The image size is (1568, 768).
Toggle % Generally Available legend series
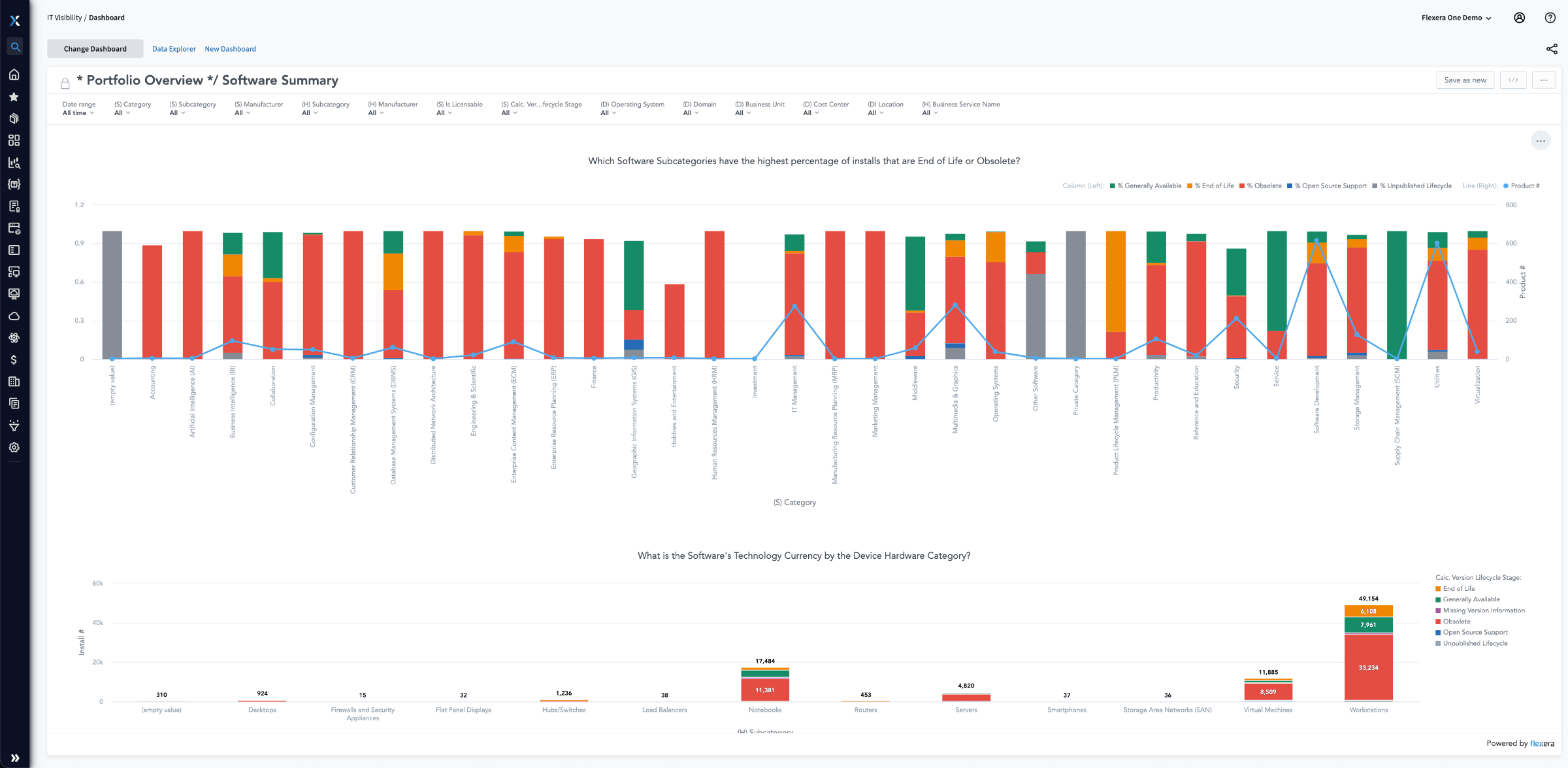click(1149, 186)
